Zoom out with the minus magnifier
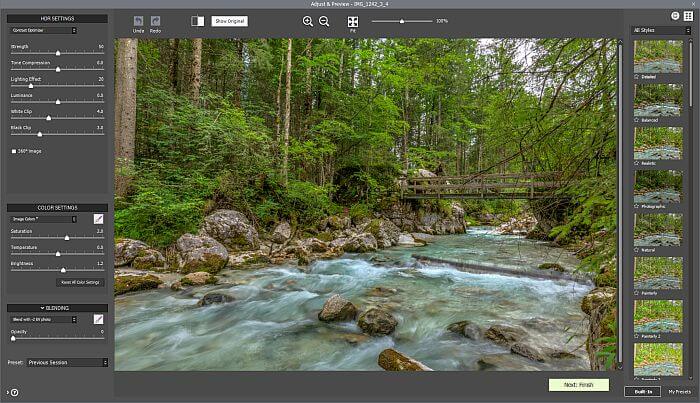 tap(324, 21)
